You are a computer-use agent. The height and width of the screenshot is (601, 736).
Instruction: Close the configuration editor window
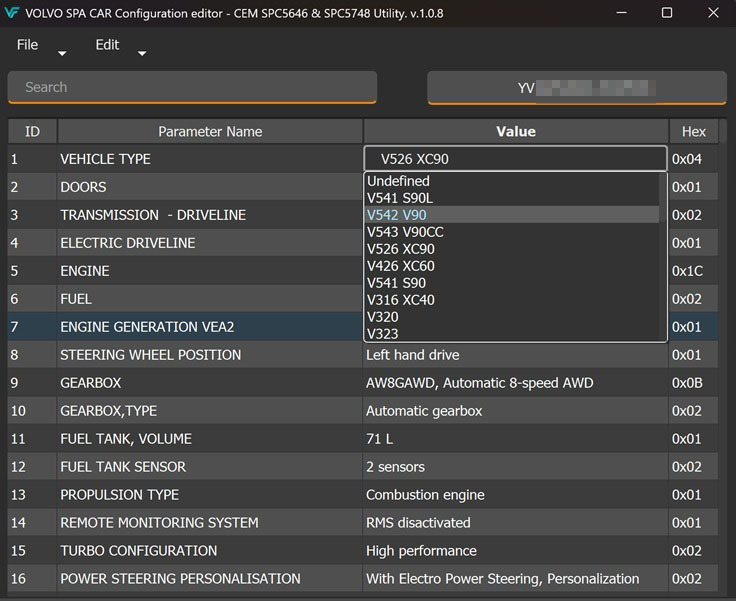pyautogui.click(x=713, y=13)
